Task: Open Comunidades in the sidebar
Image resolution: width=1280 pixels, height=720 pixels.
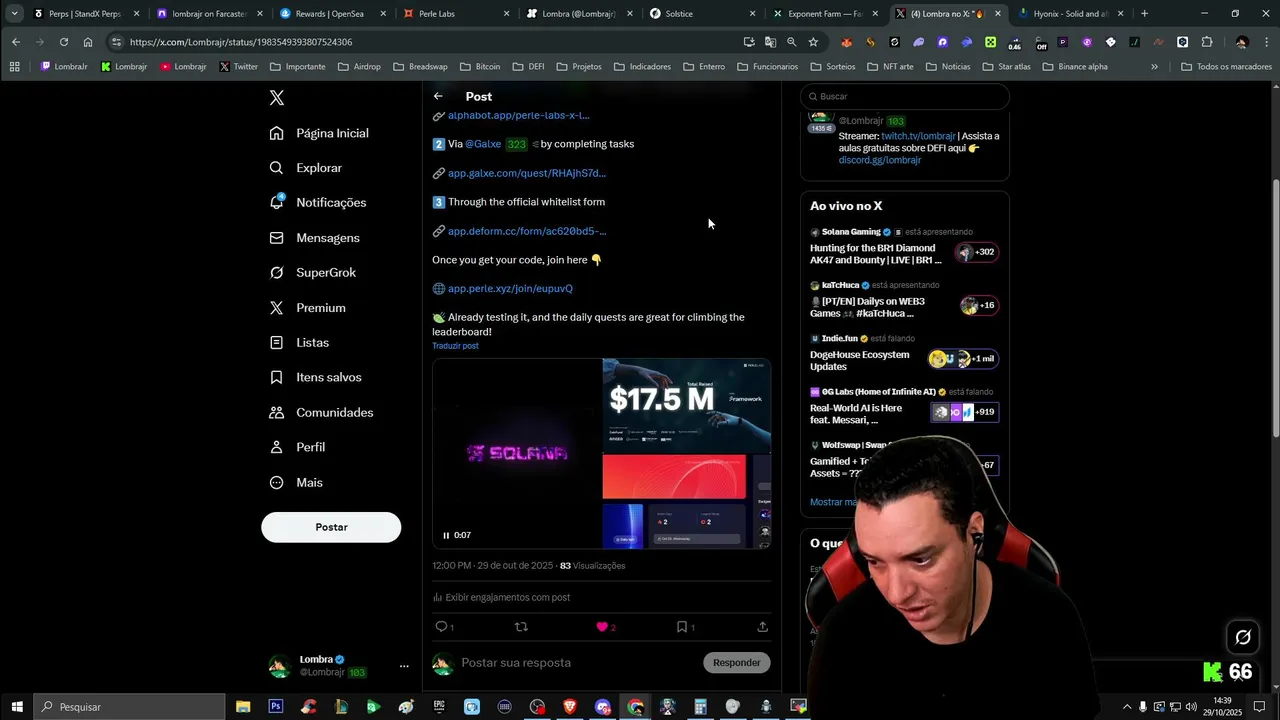Action: (321, 412)
